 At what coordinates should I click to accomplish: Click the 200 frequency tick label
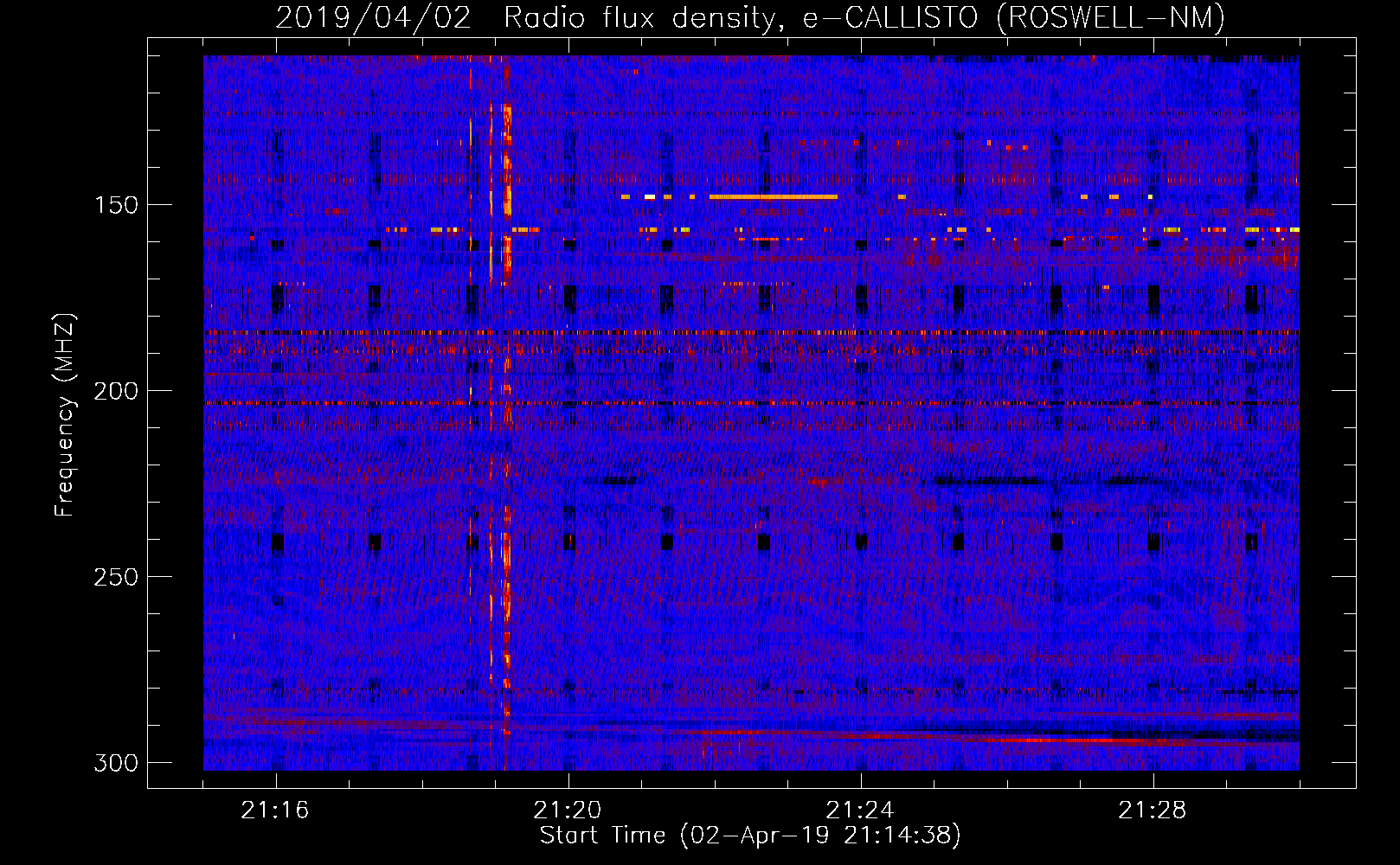tap(116, 391)
